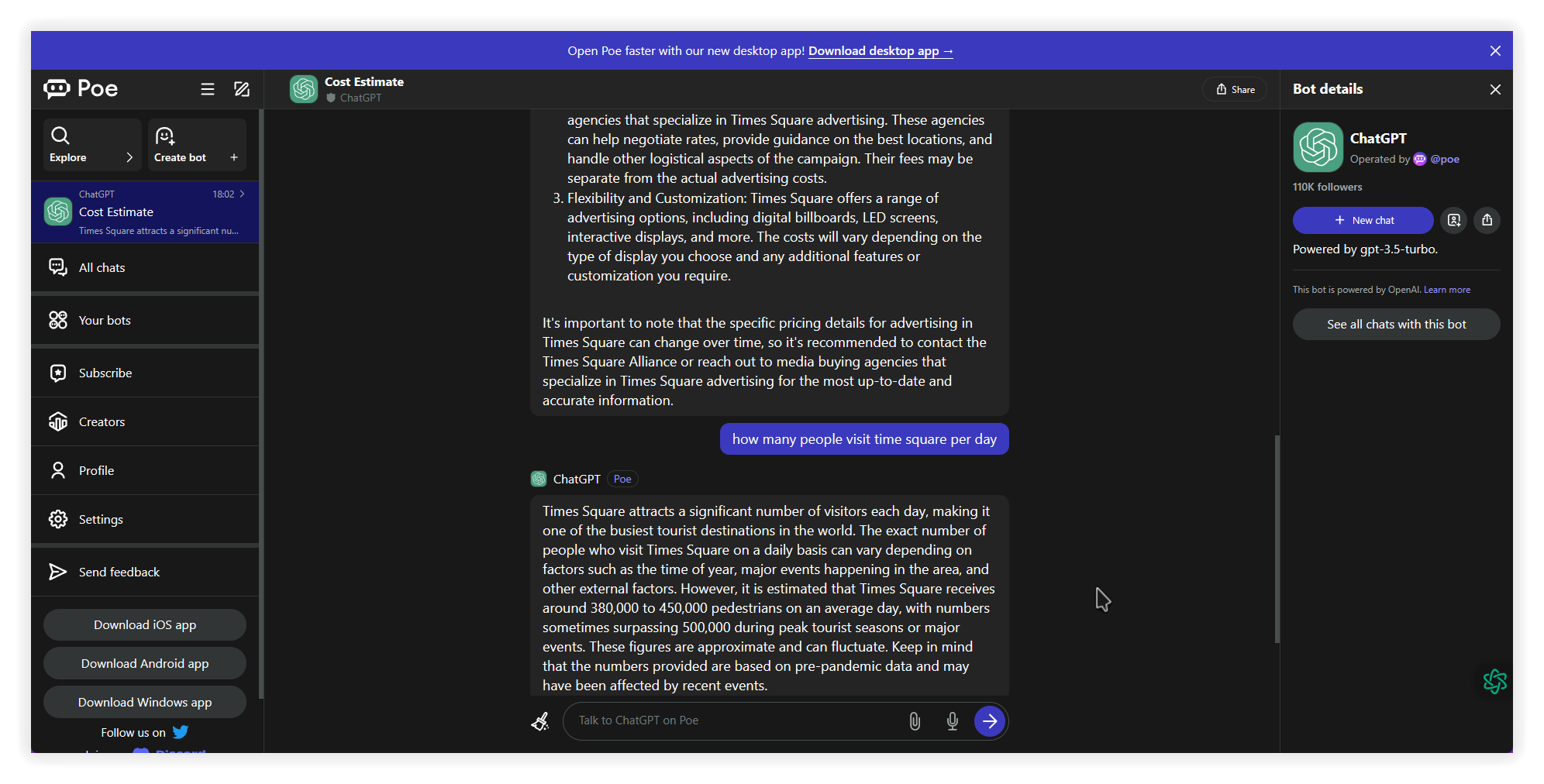Click the Settings gear icon

(x=58, y=519)
